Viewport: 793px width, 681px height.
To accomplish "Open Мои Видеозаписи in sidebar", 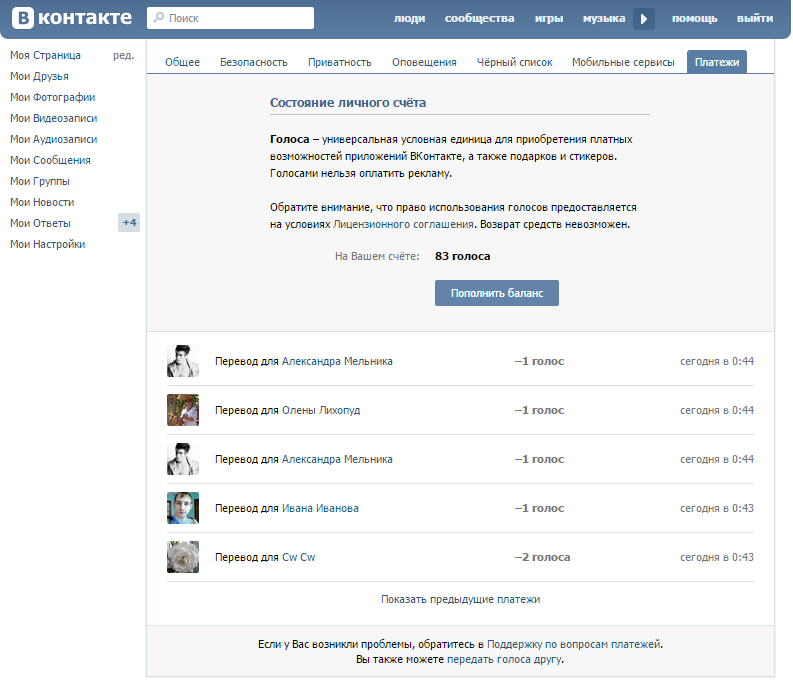I will click(x=54, y=118).
